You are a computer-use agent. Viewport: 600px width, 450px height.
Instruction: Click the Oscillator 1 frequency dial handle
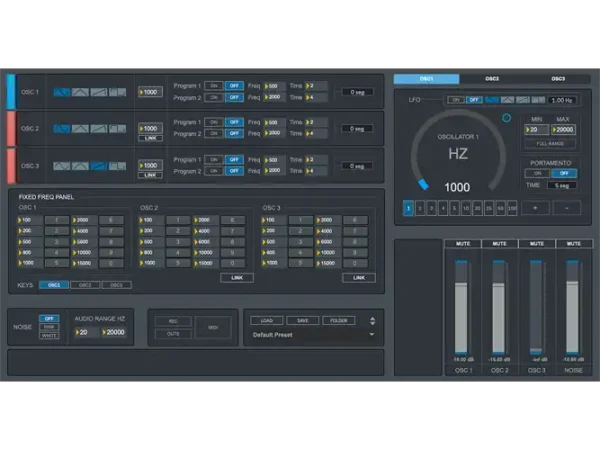pyautogui.click(x=423, y=184)
